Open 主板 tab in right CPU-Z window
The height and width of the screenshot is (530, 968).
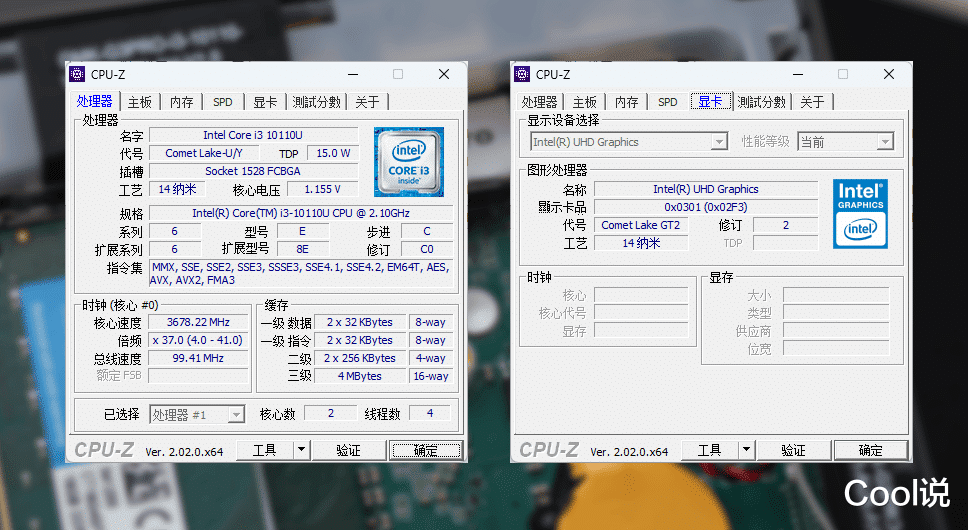pyautogui.click(x=585, y=102)
